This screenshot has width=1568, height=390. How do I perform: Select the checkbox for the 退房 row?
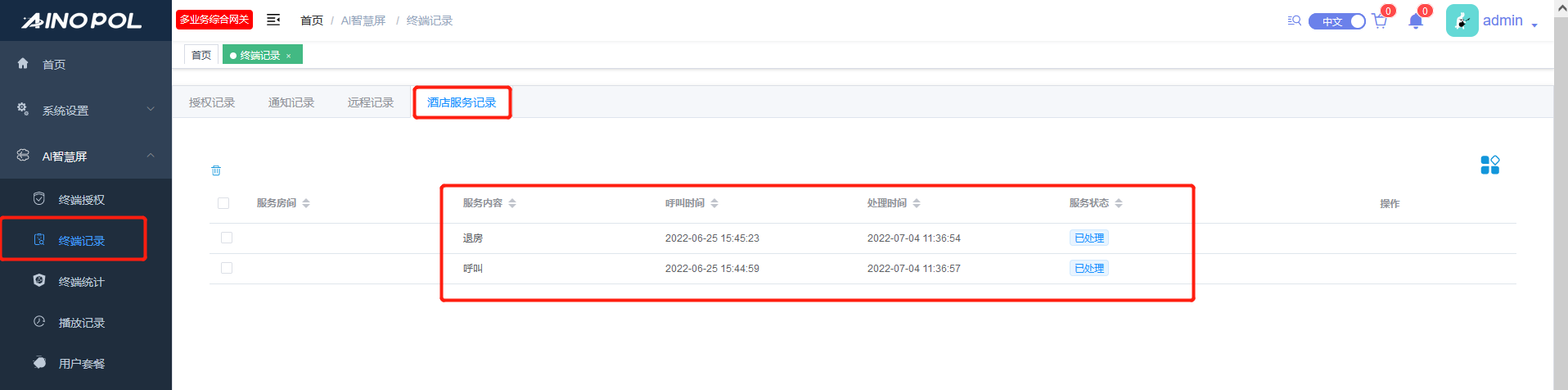coord(227,238)
